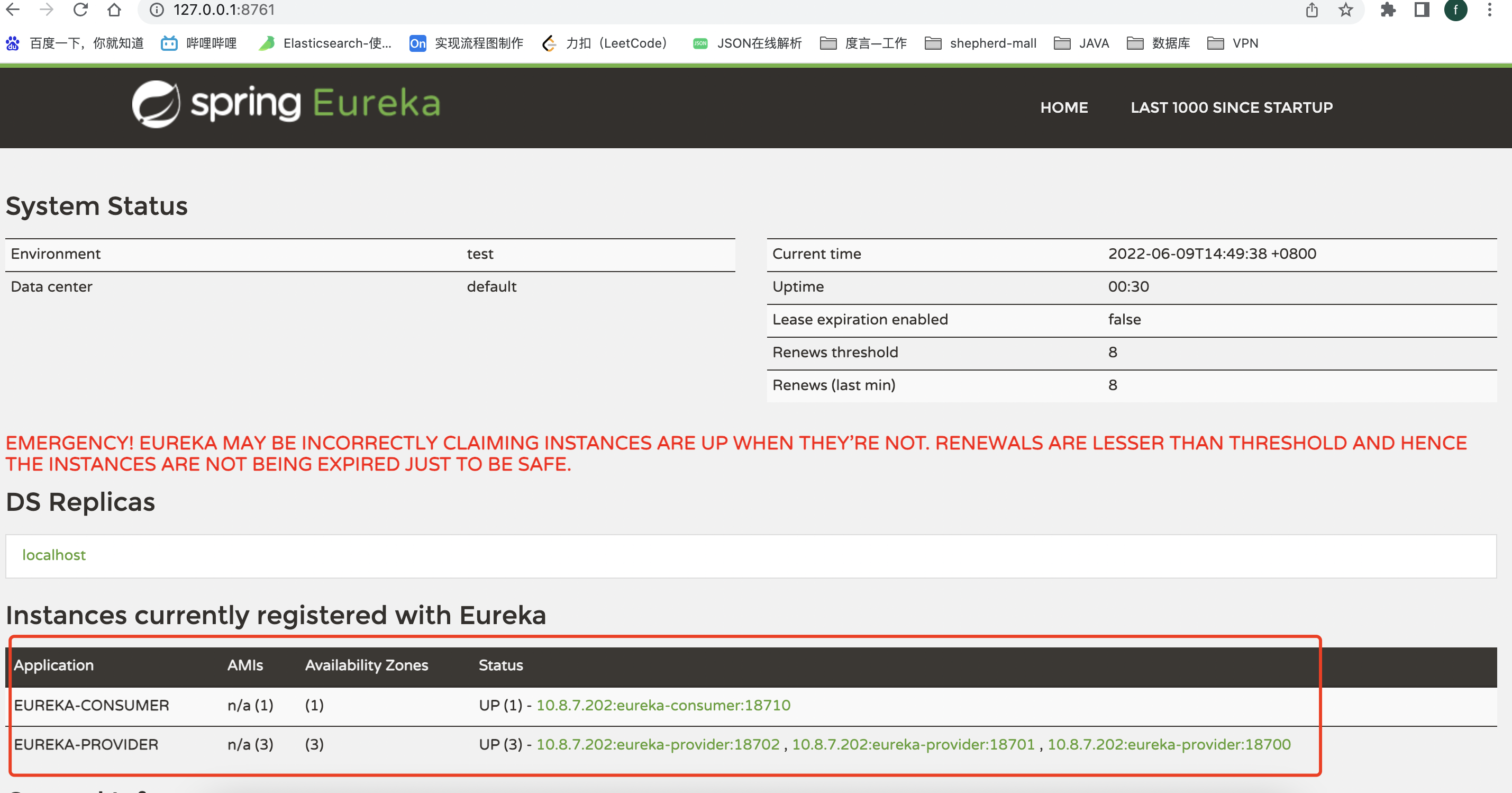This screenshot has height=793, width=1512.
Task: Open Chrome three-dot menu
Action: [1489, 10]
